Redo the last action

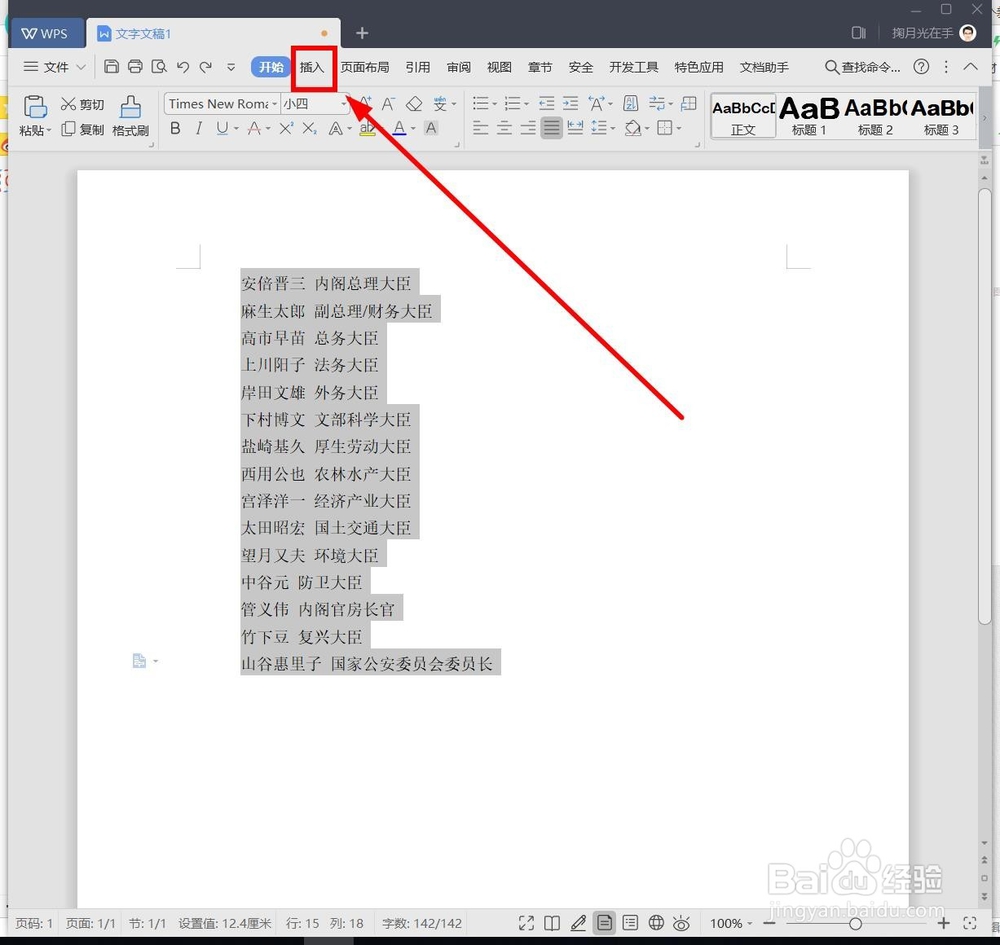coord(205,67)
